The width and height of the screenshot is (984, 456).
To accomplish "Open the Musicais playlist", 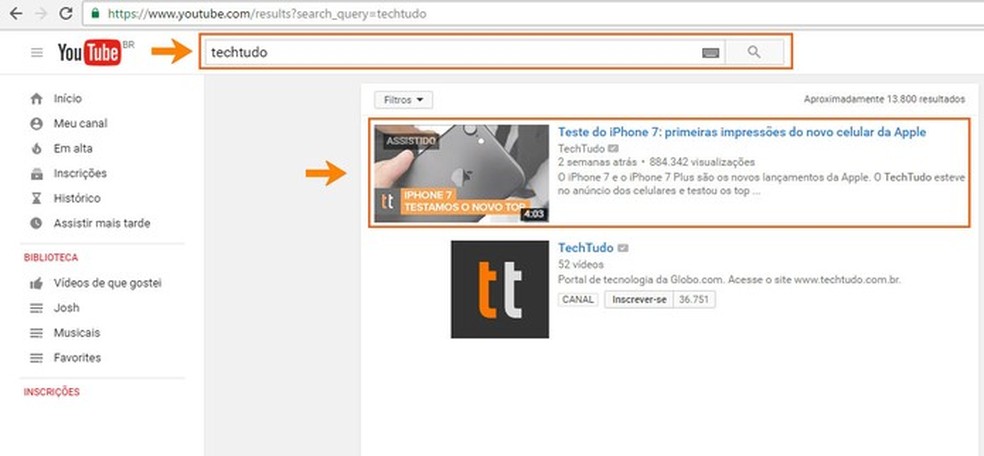I will pos(77,333).
